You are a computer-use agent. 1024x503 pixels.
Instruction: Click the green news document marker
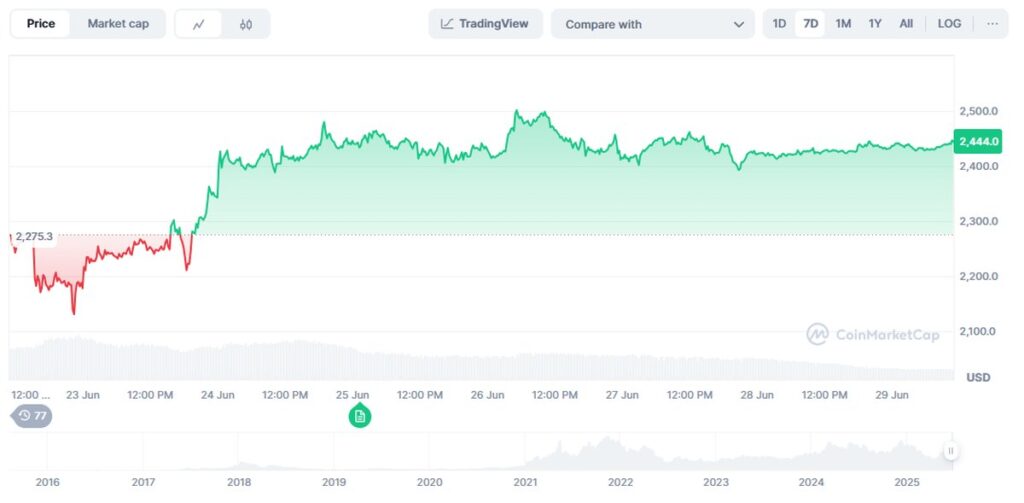(x=360, y=416)
